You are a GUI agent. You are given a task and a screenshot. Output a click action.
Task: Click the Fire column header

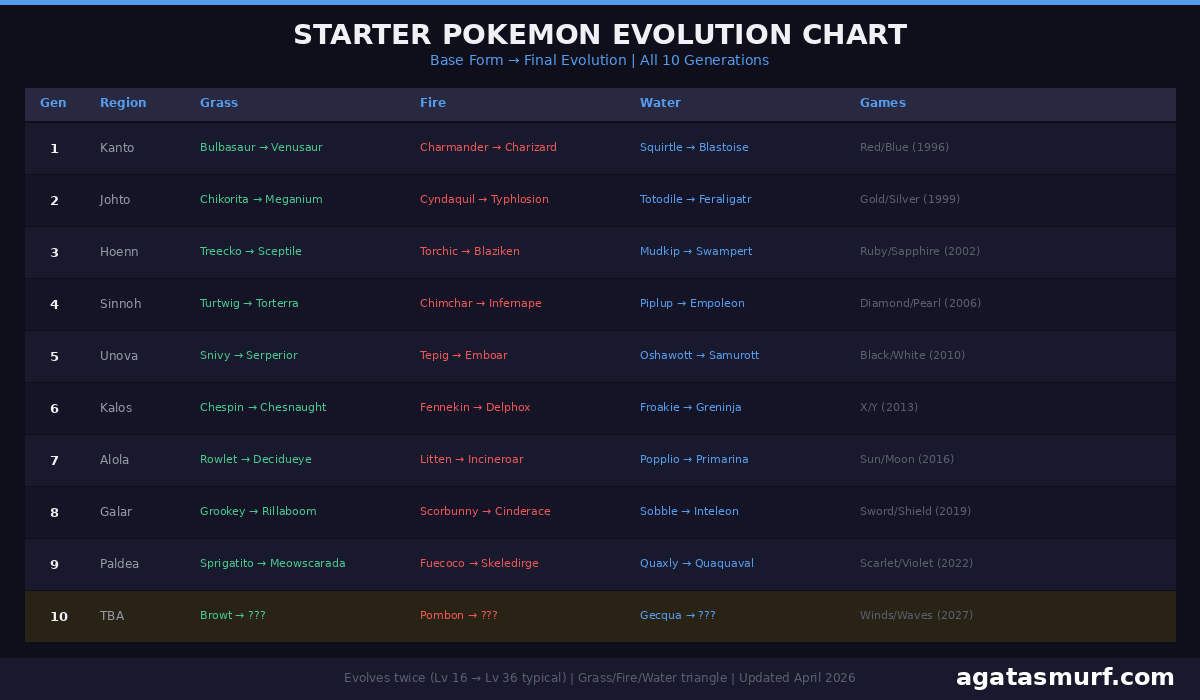[x=433, y=103]
